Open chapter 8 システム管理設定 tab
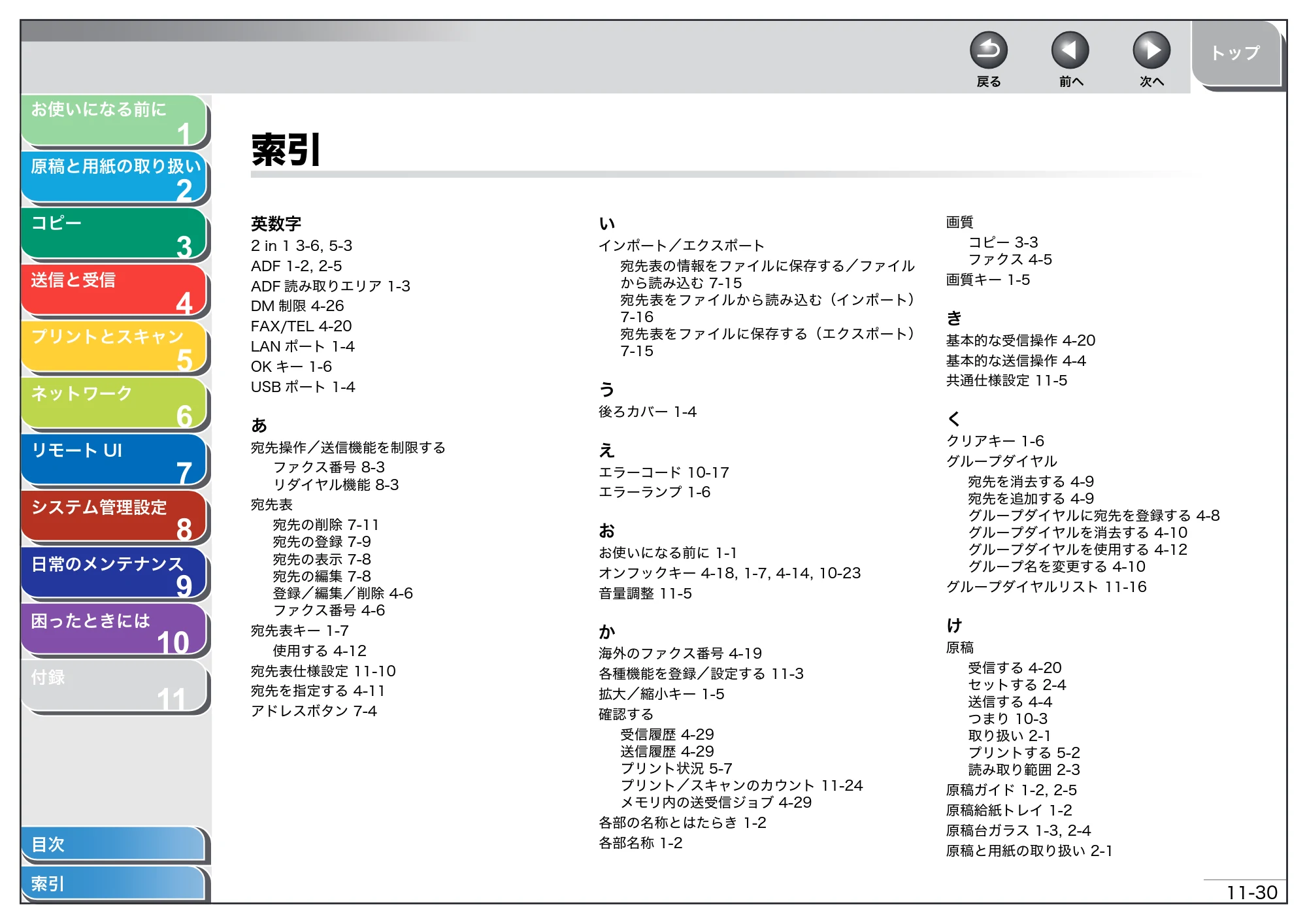1307x924 pixels. pyautogui.click(x=114, y=517)
